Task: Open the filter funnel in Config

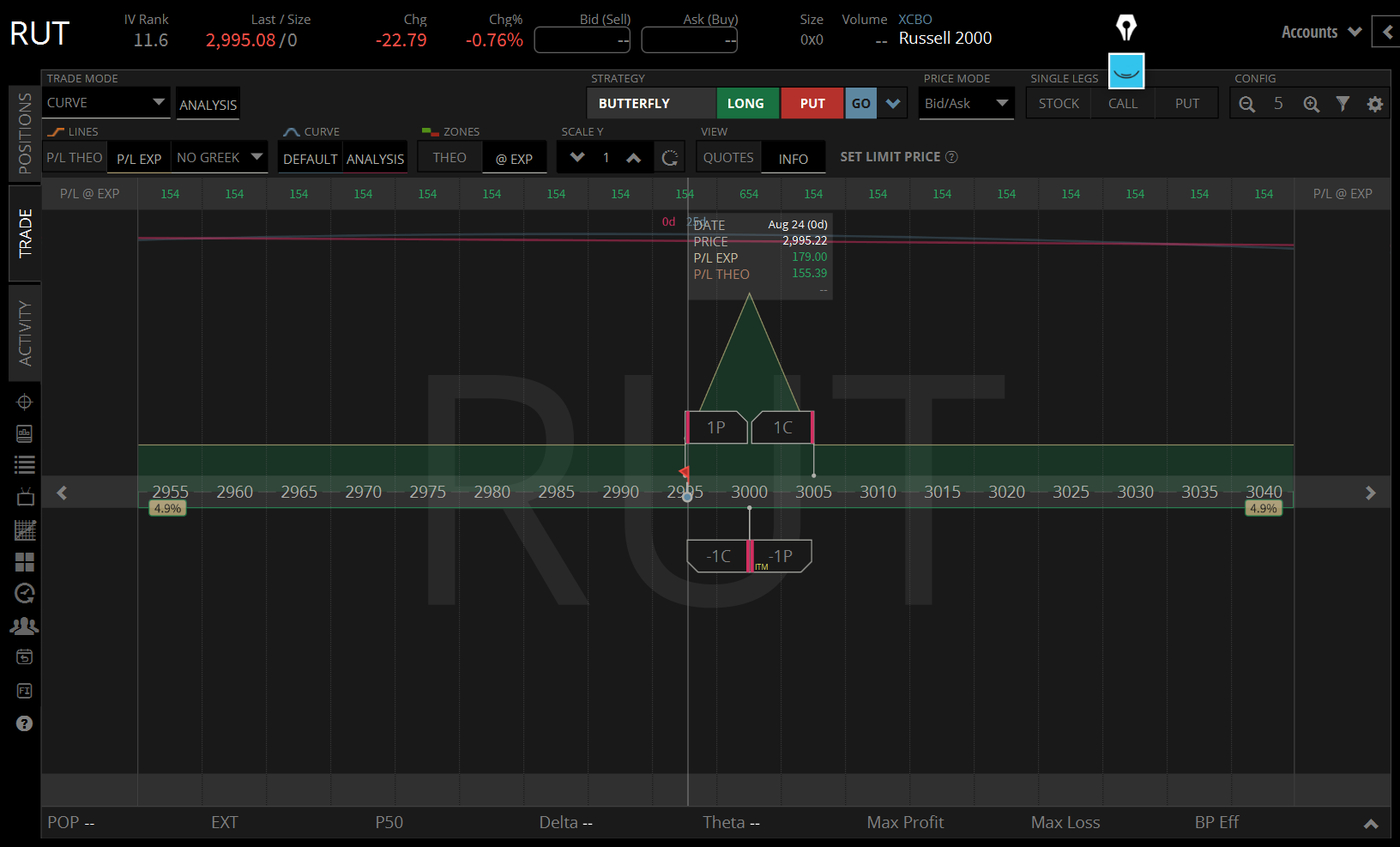Action: coord(1343,104)
